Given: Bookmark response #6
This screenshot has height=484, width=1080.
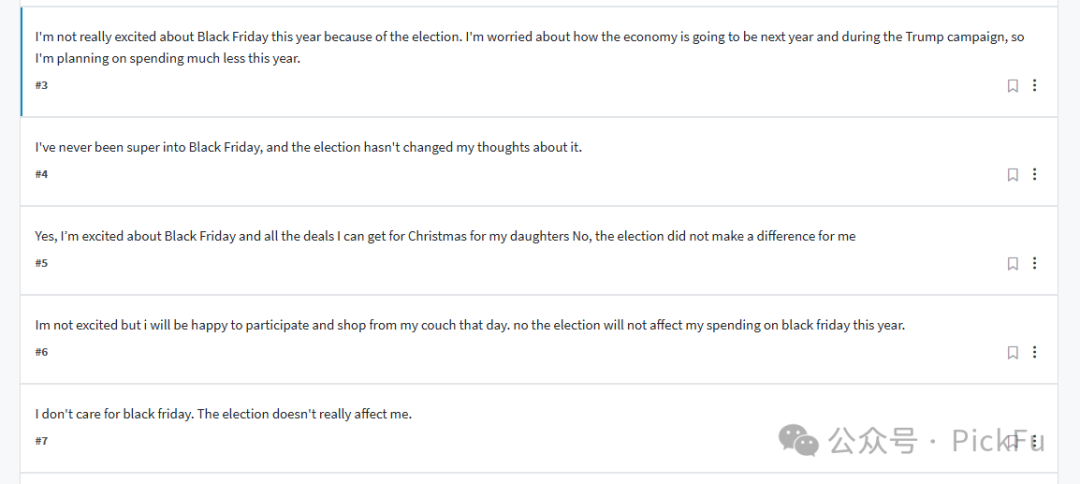Looking at the screenshot, I should pos(1012,353).
